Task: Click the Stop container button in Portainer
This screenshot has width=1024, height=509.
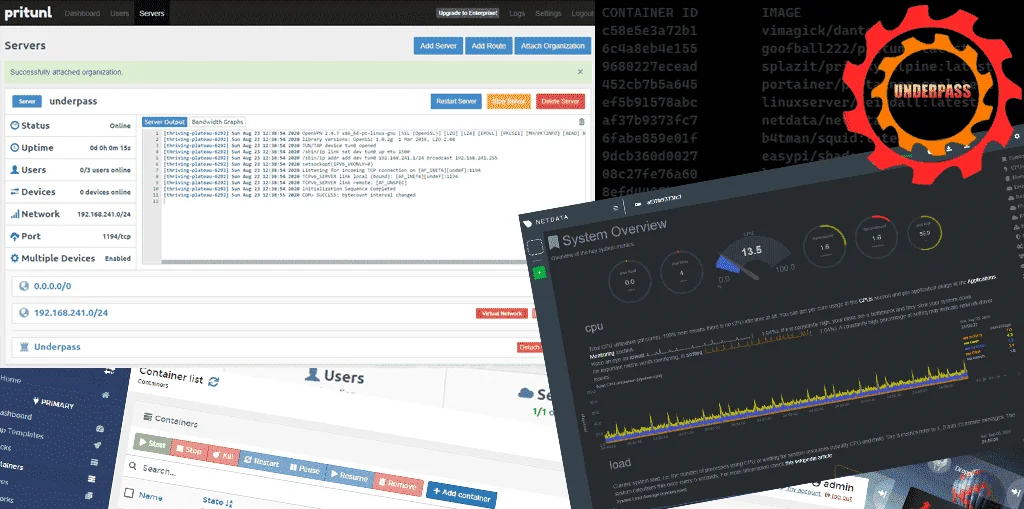Action: (x=189, y=450)
